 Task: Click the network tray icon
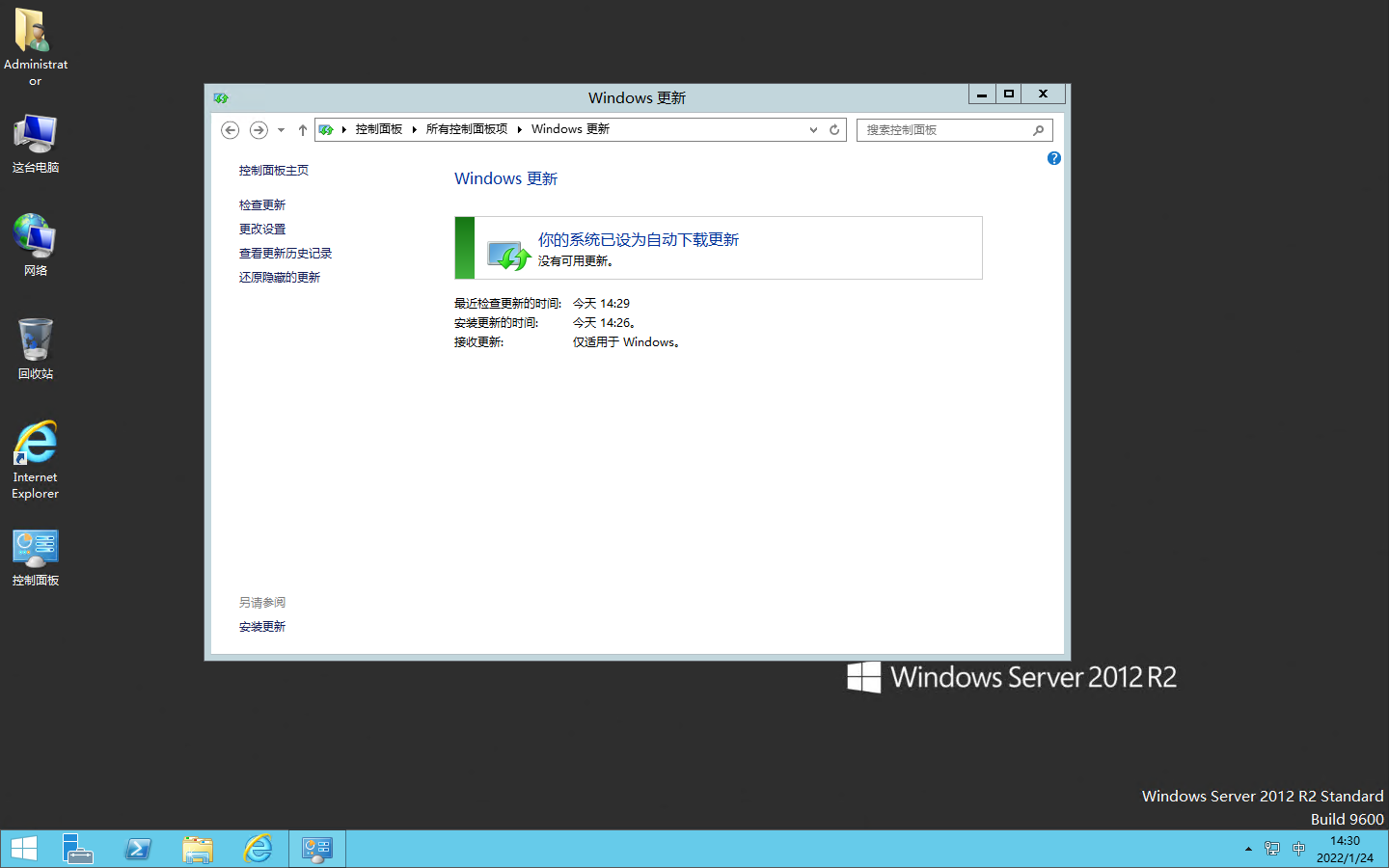click(x=1272, y=849)
